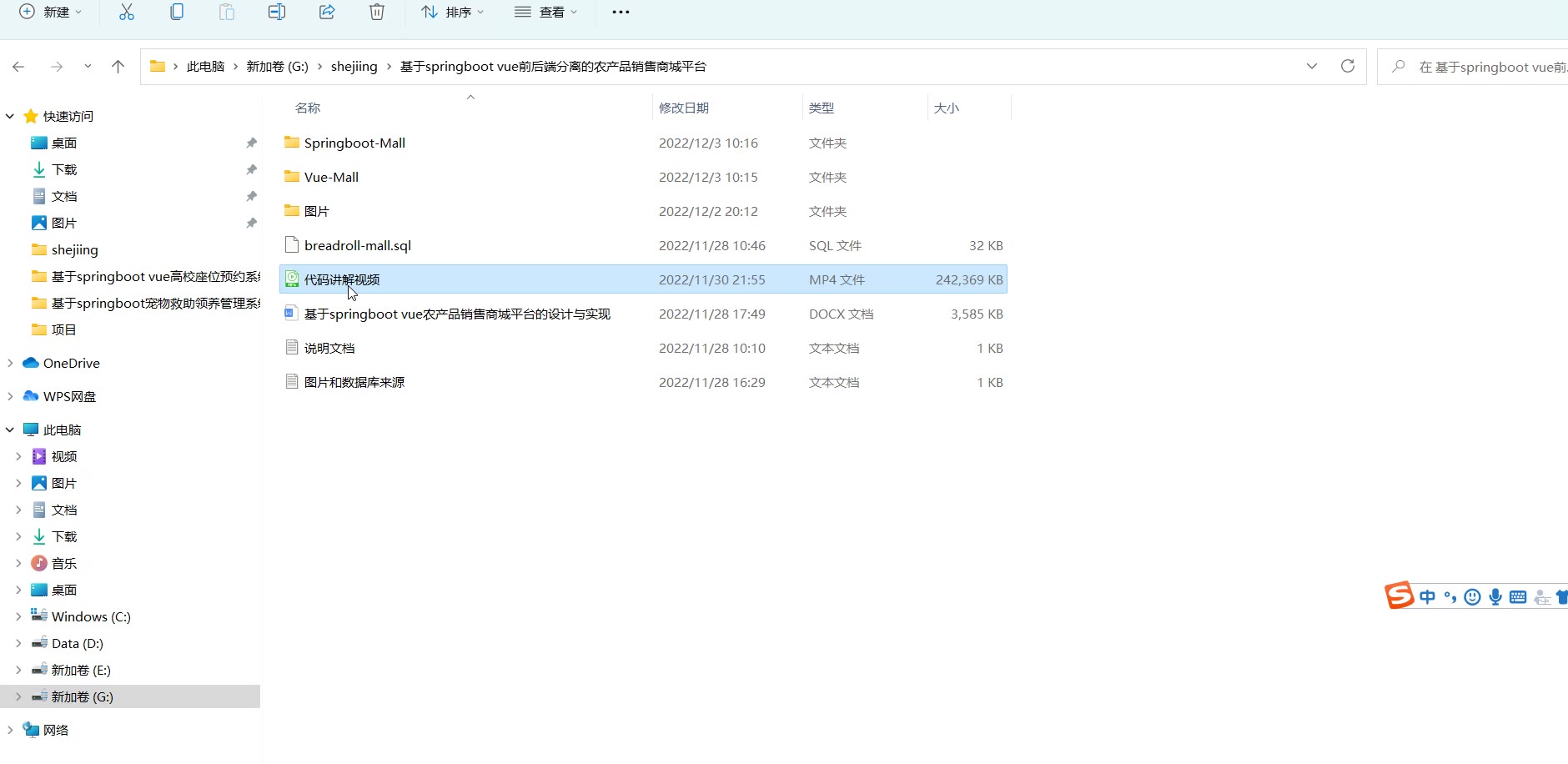The width and height of the screenshot is (1568, 764).
Task: Select breadroll-mall.sql file
Action: point(643,245)
